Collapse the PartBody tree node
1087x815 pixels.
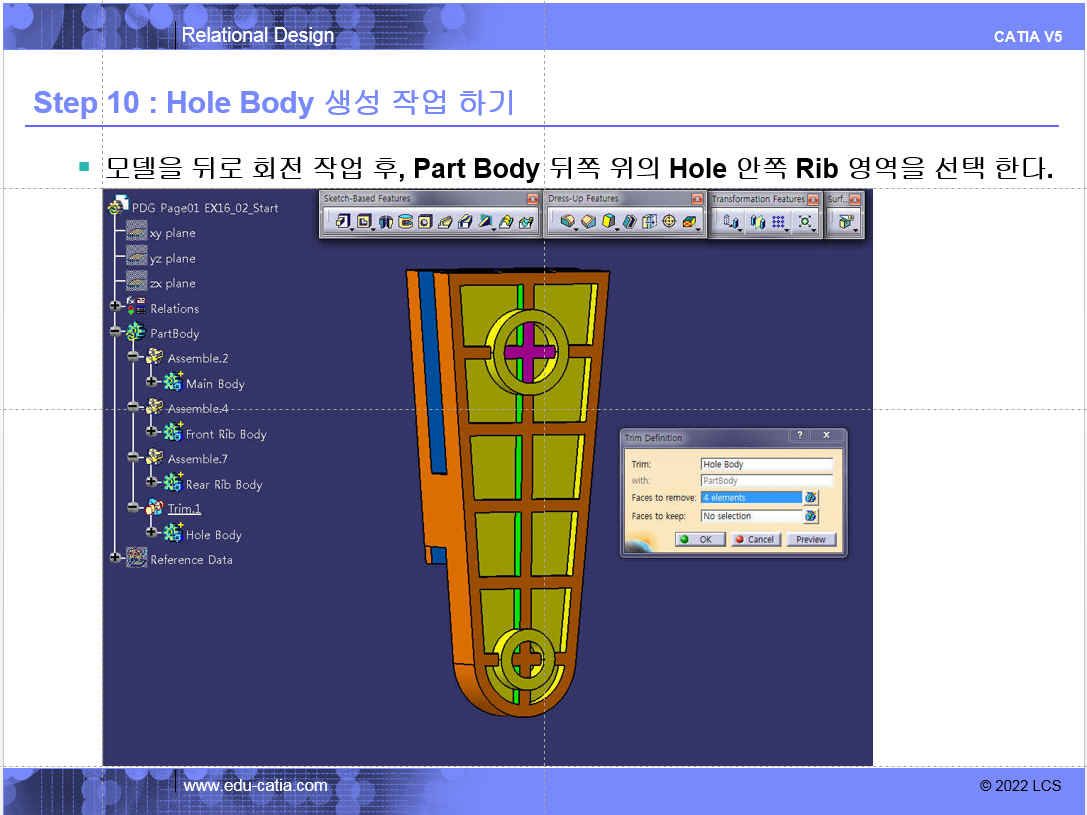(x=115, y=333)
